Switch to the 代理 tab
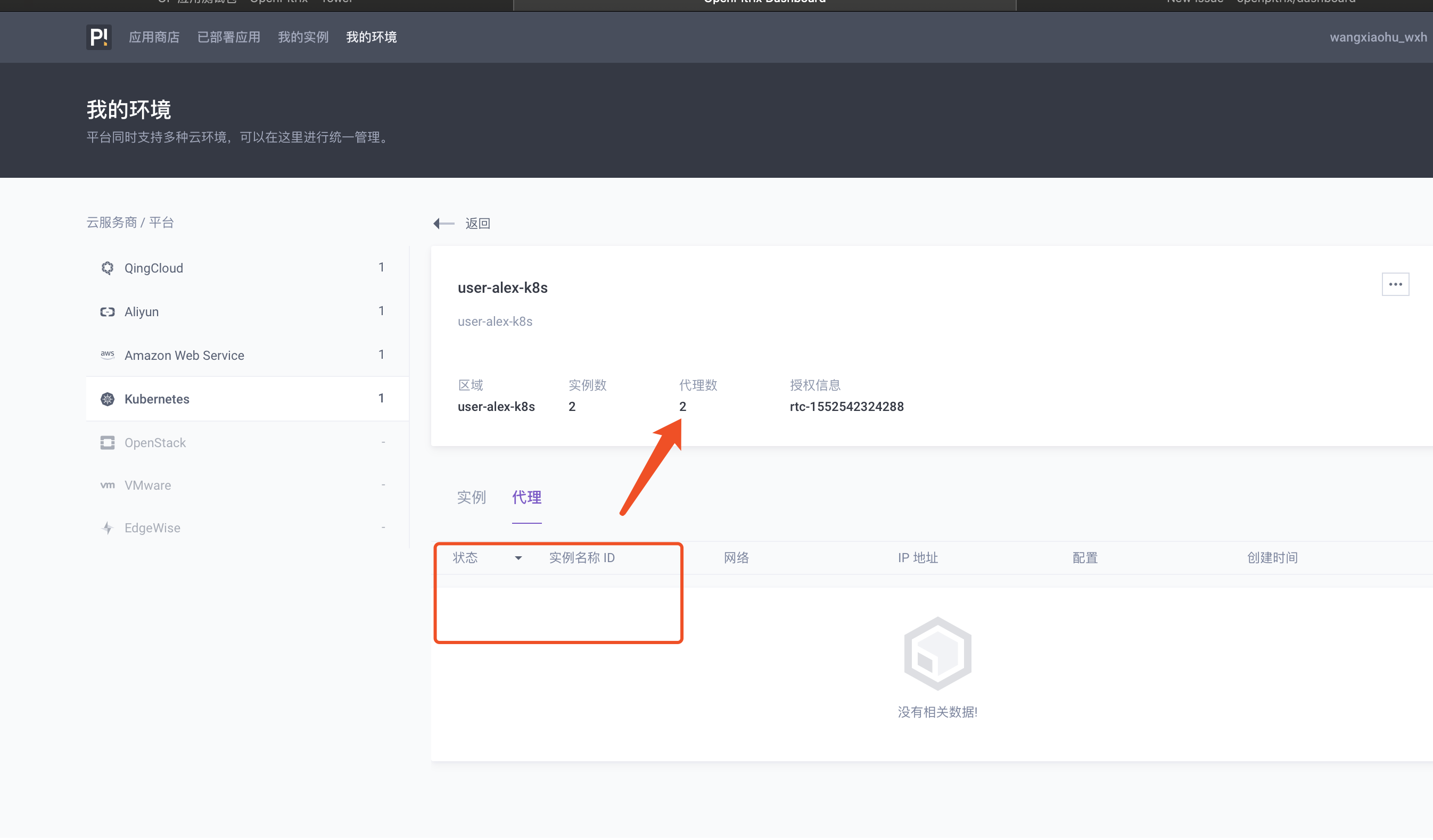Image resolution: width=1433 pixels, height=840 pixels. 526,497
